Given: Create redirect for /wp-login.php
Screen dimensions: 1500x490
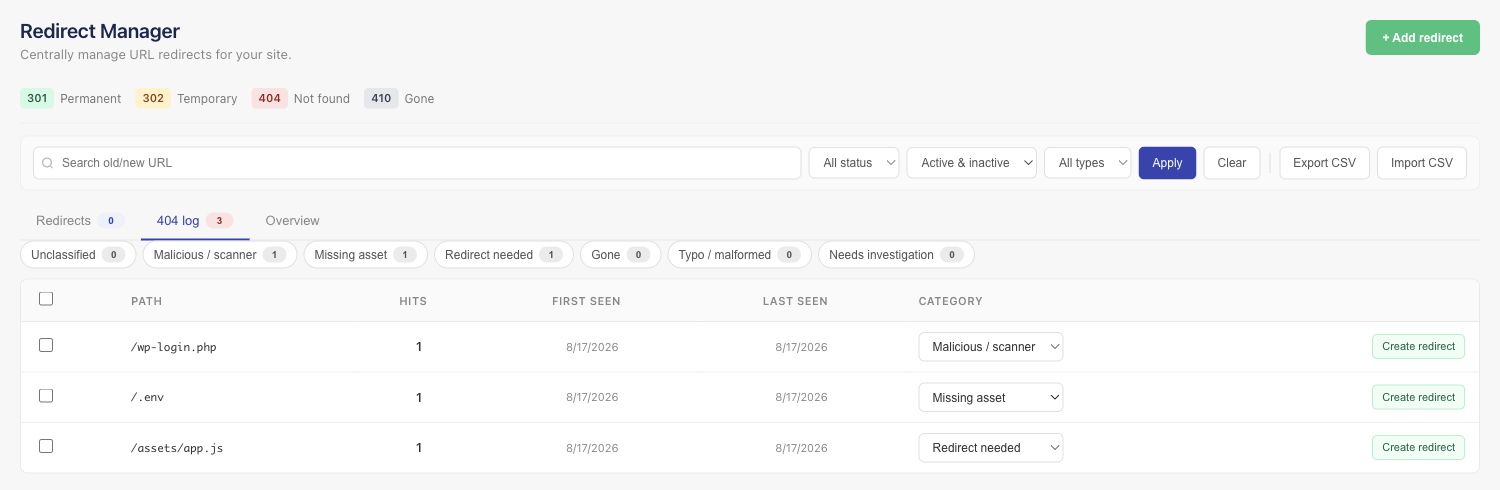Looking at the screenshot, I should tap(1418, 346).
